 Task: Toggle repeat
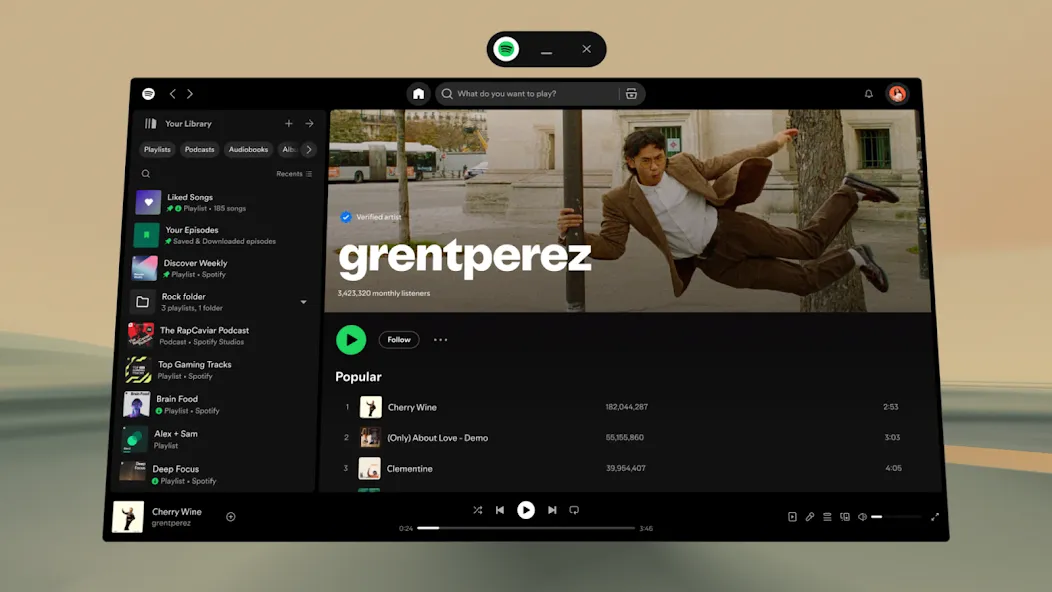tap(574, 510)
